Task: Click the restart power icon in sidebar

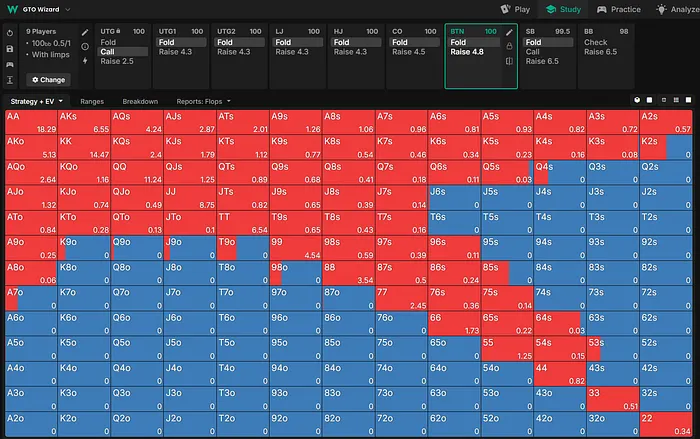Action: click(9, 32)
